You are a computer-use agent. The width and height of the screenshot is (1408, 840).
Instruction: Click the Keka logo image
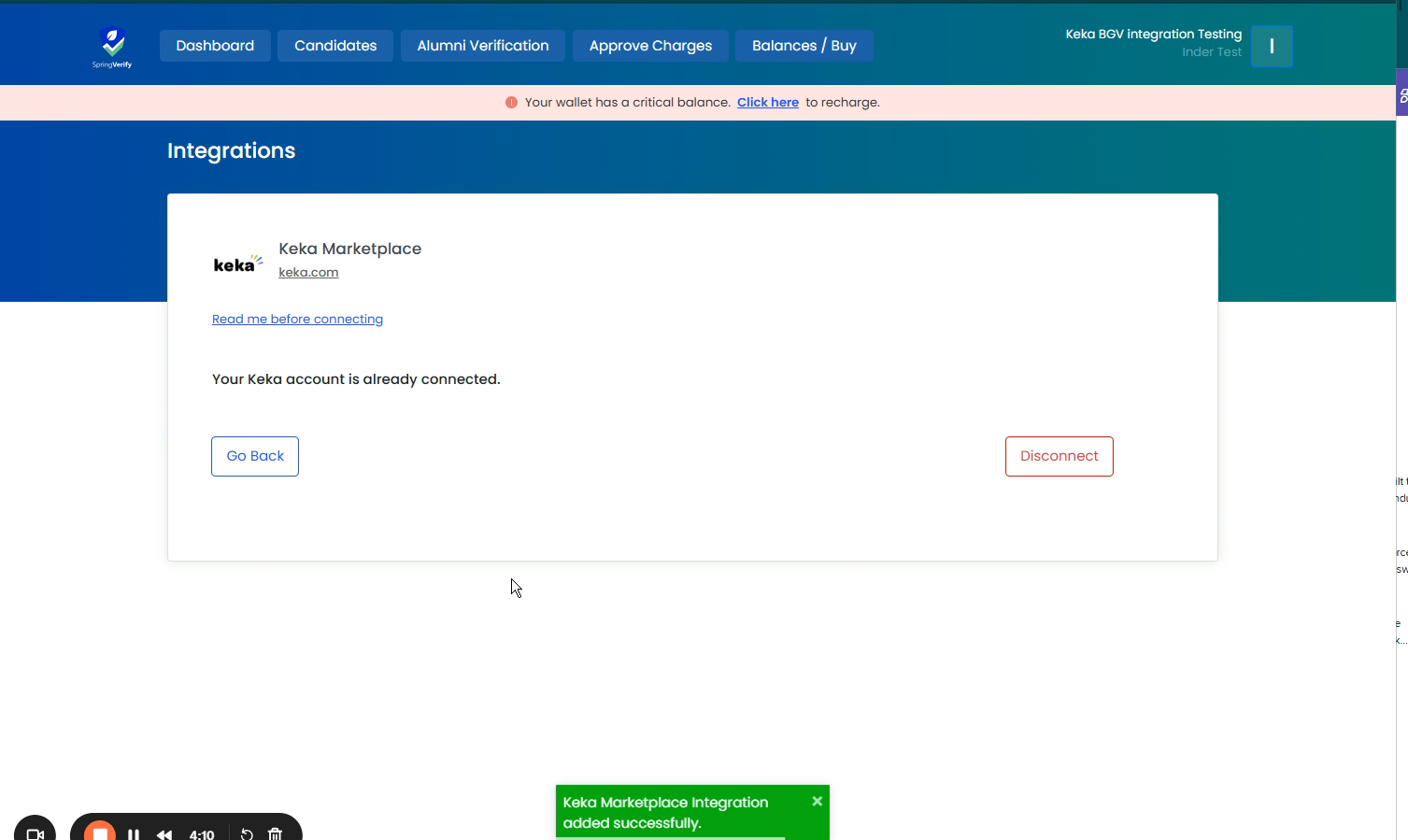pos(237,264)
